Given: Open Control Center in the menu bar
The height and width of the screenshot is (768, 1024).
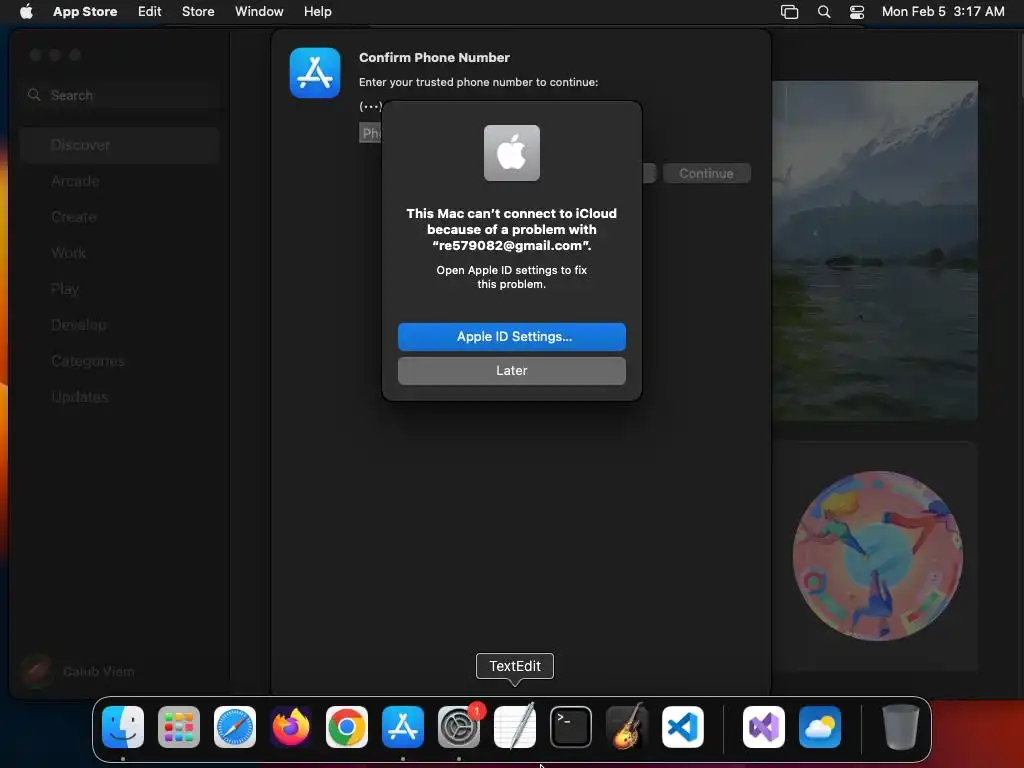Looking at the screenshot, I should point(857,11).
